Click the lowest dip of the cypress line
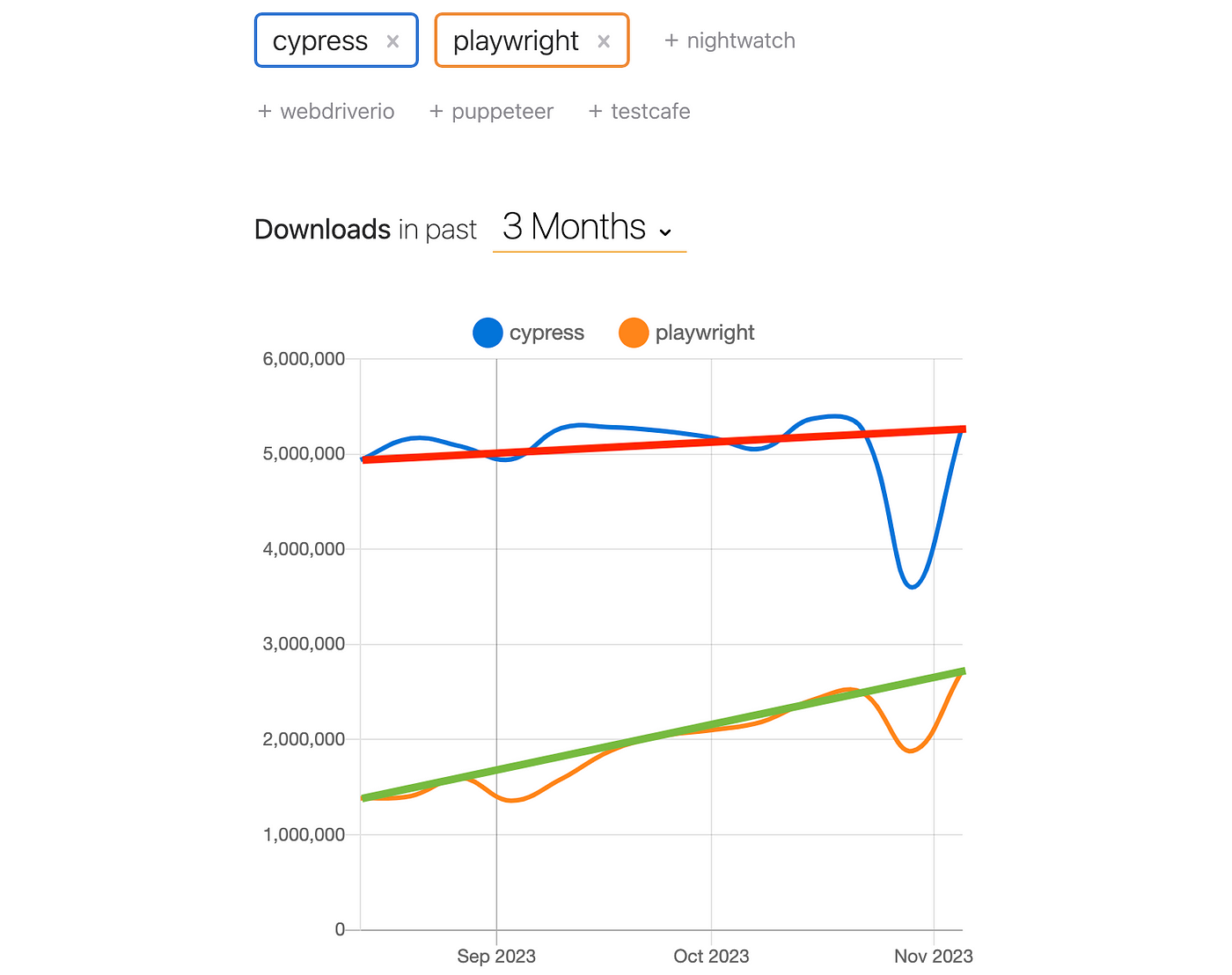 point(912,586)
